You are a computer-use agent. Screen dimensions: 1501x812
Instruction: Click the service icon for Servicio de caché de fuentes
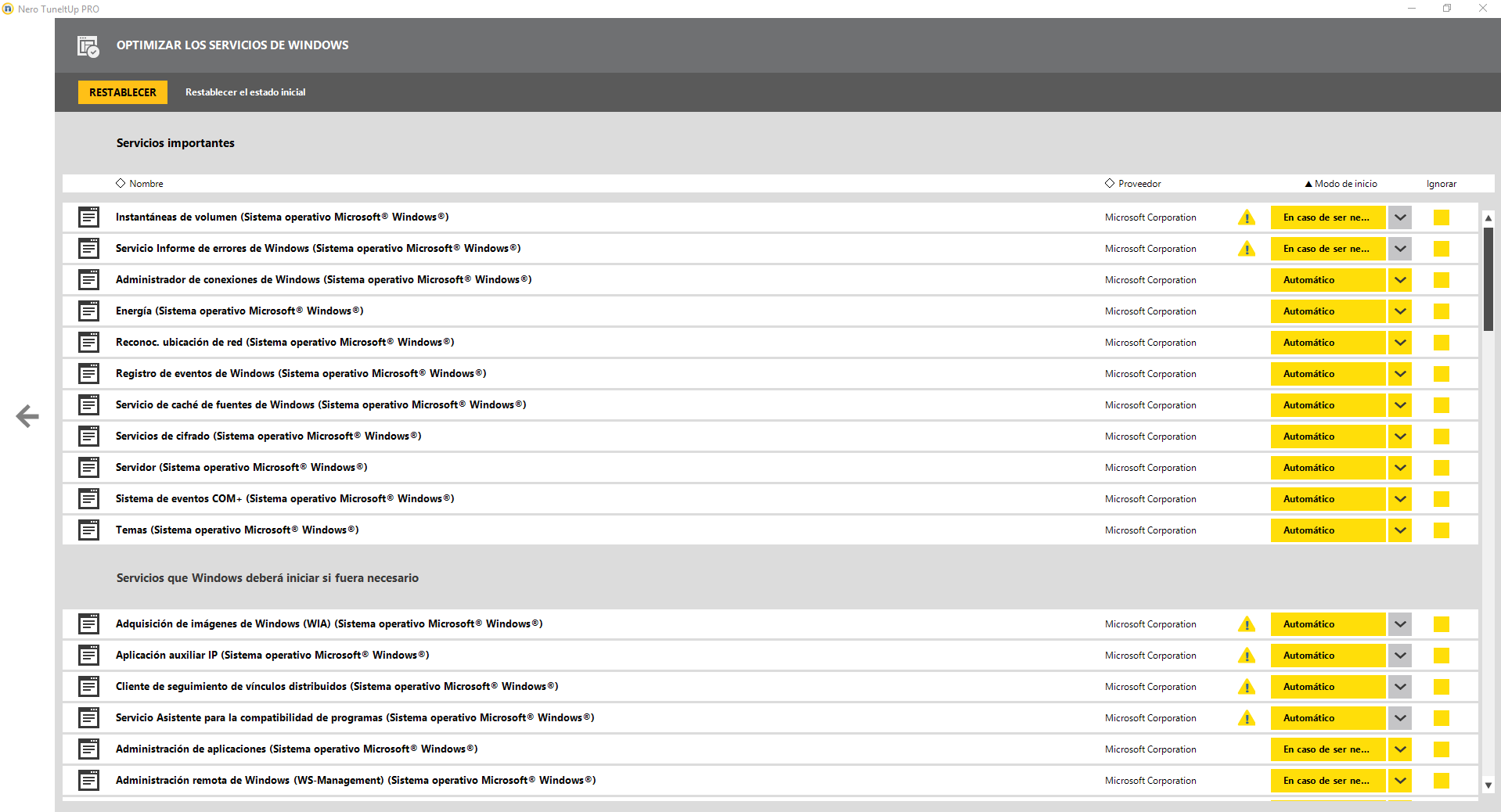tap(89, 405)
